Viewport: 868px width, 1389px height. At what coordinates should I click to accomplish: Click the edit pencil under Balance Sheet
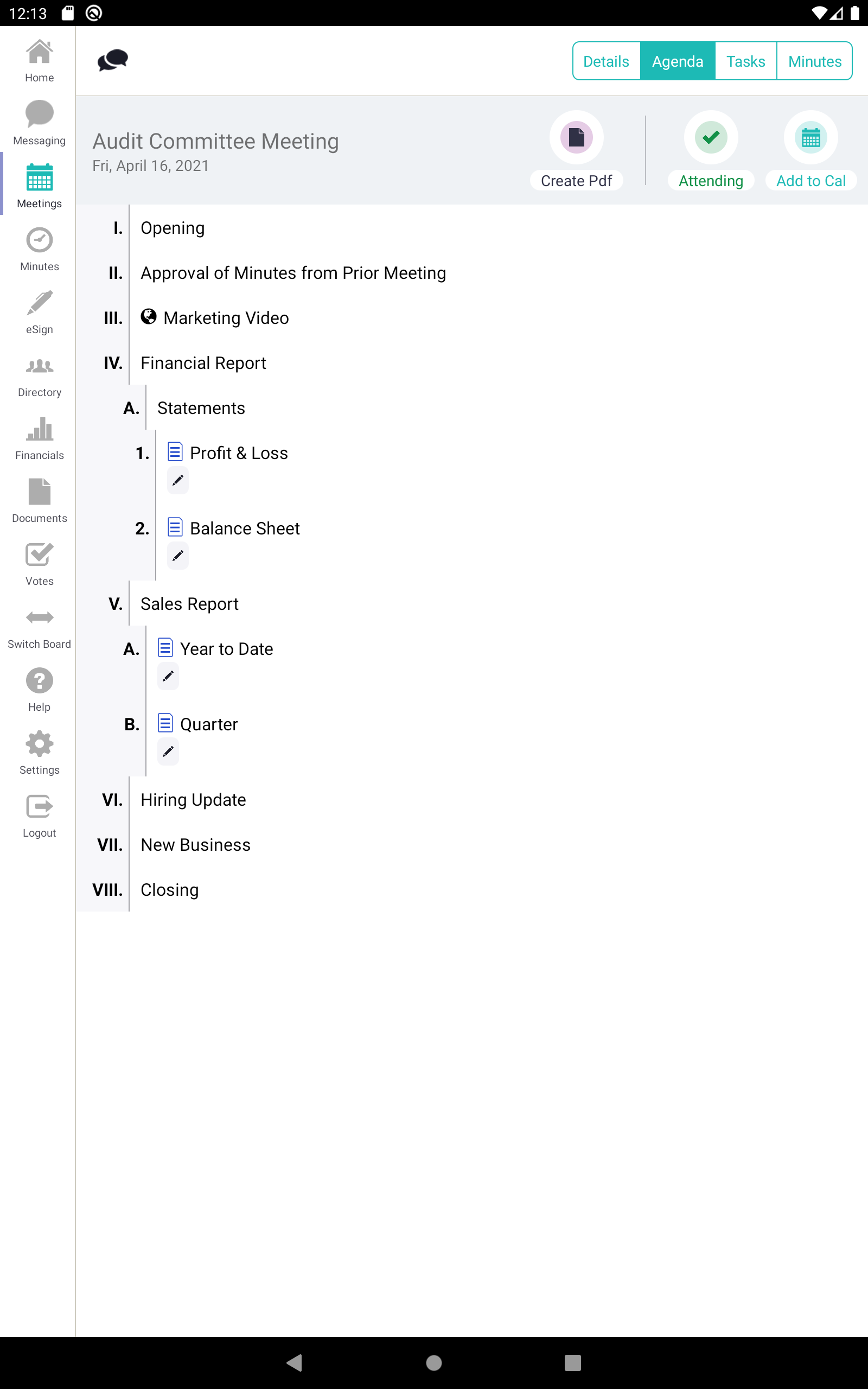pos(178,556)
